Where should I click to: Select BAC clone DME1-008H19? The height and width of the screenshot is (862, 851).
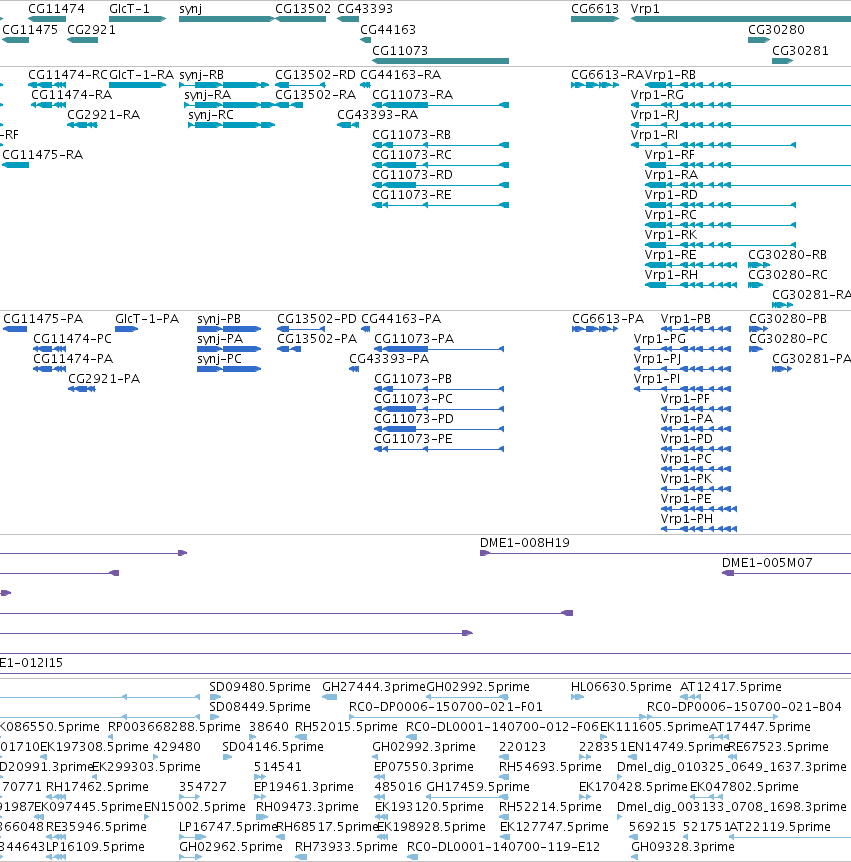click(524, 543)
